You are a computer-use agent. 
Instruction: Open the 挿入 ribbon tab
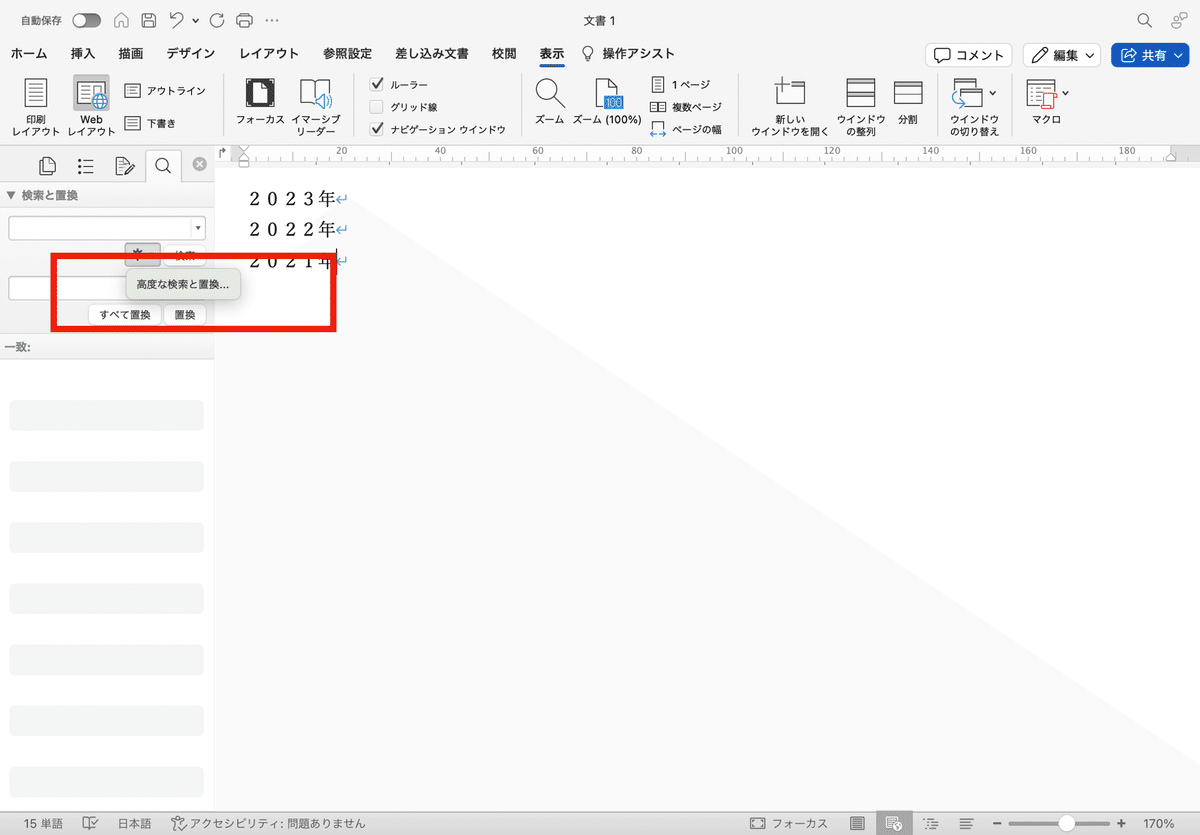(83, 53)
